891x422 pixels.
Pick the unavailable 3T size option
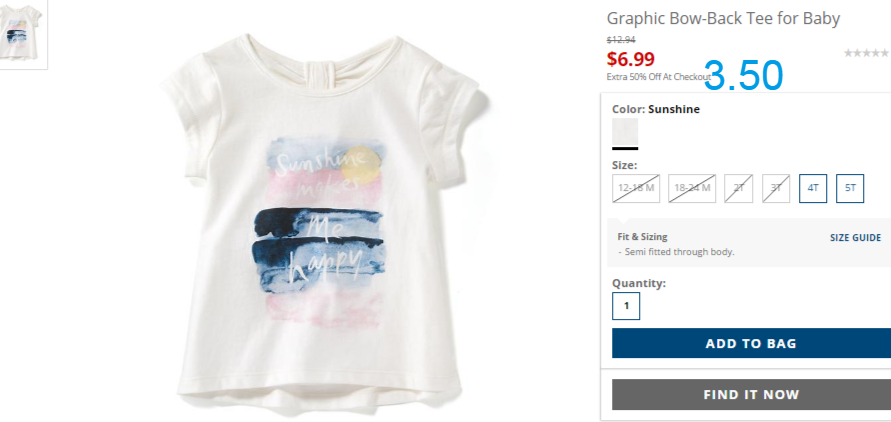click(776, 189)
